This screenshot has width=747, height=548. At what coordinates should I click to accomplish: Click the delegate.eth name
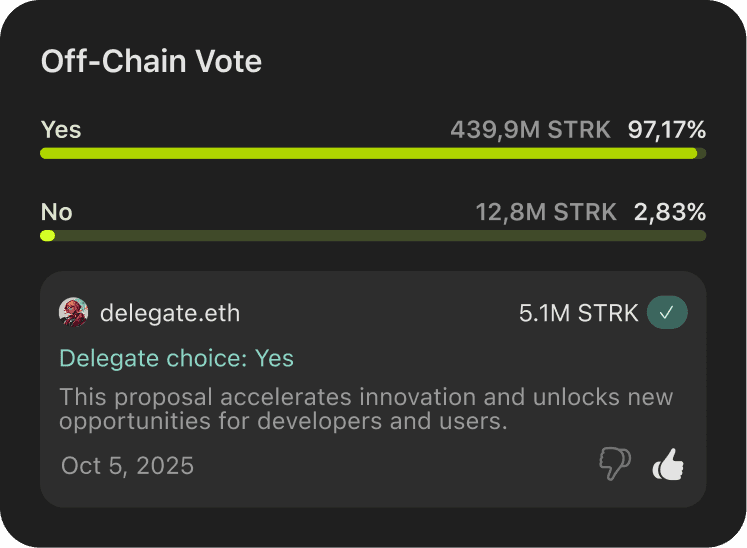pos(170,313)
